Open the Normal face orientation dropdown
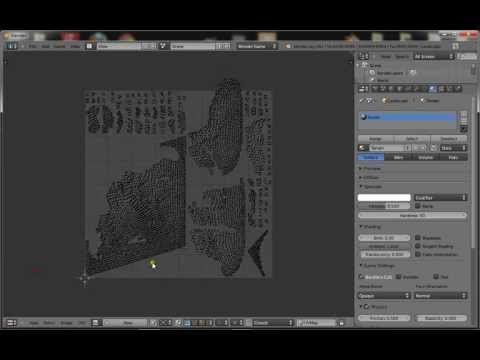 tap(440, 296)
